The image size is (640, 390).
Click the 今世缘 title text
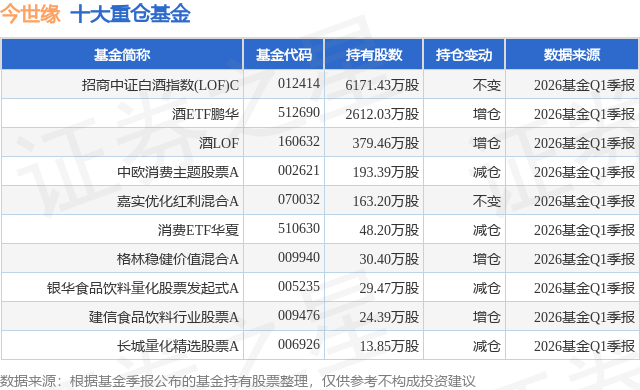click(31, 13)
